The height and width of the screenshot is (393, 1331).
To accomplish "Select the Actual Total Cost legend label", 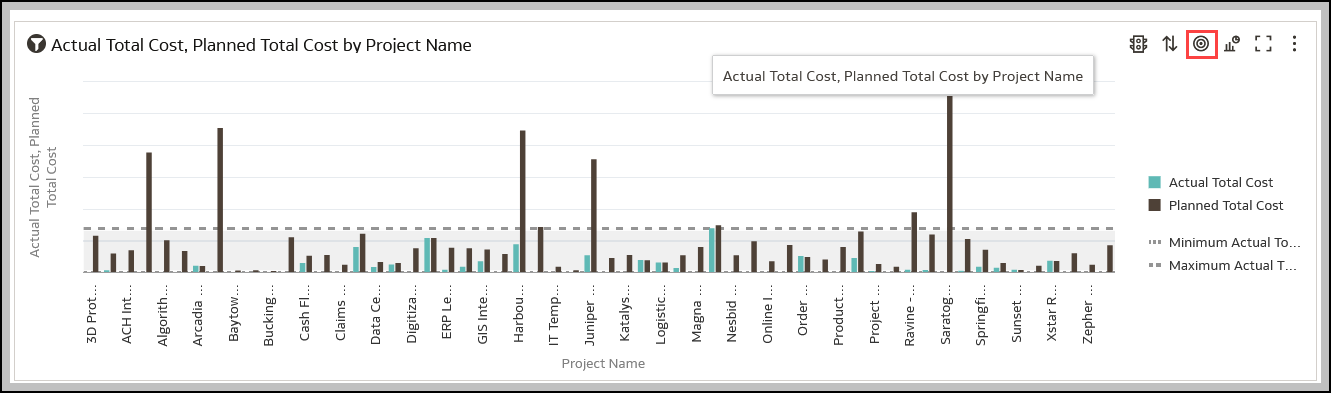I will tap(1221, 182).
